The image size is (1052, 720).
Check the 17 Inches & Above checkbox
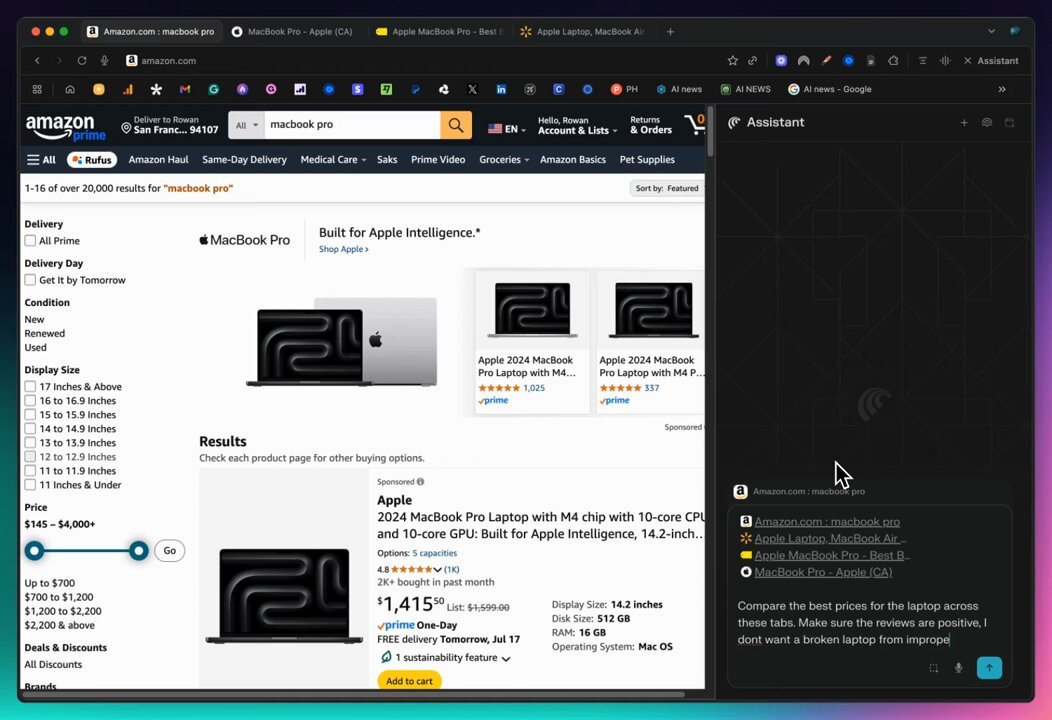pos(30,387)
